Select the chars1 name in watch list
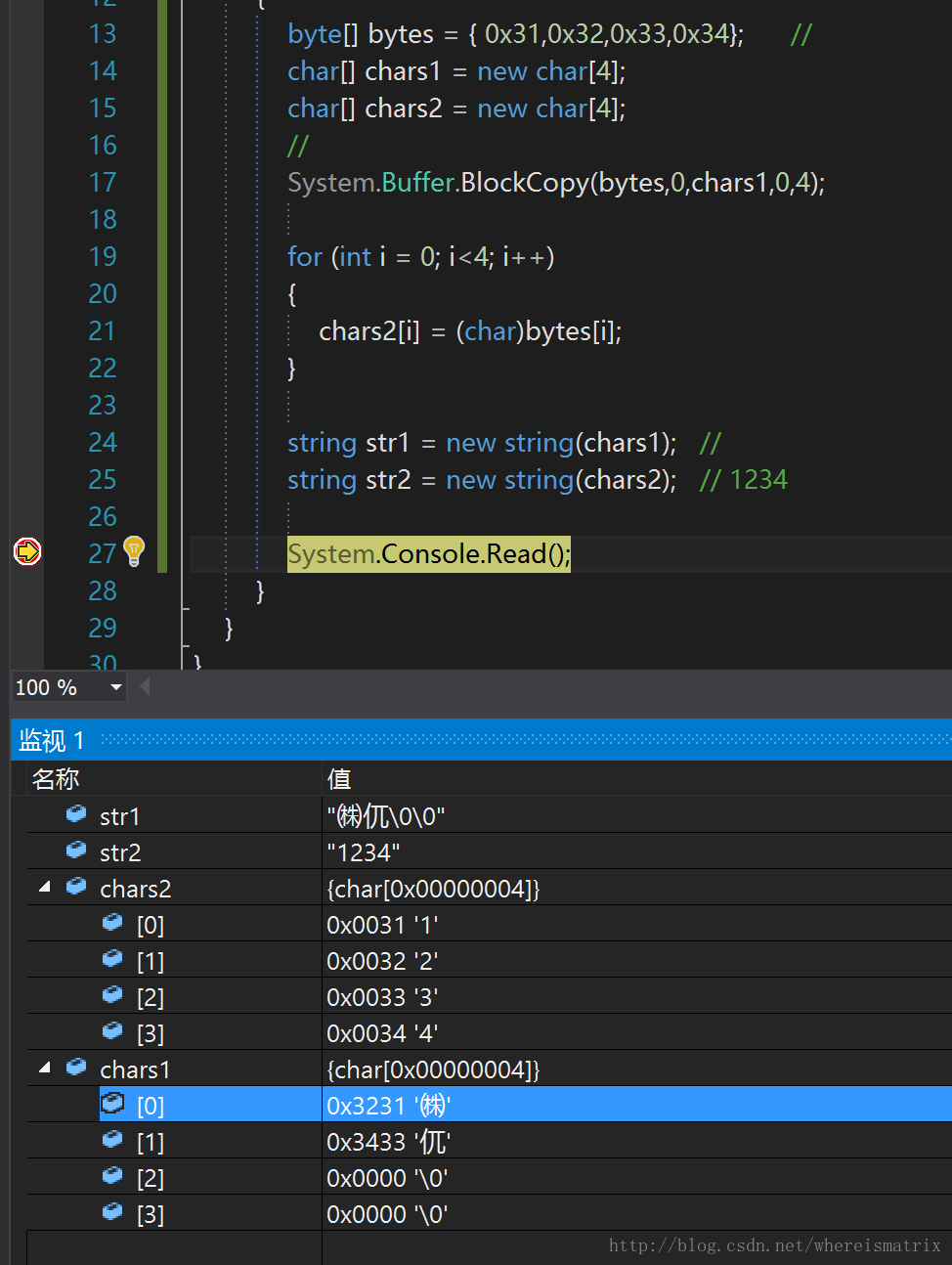Viewport: 952px width, 1265px height. click(x=135, y=1069)
